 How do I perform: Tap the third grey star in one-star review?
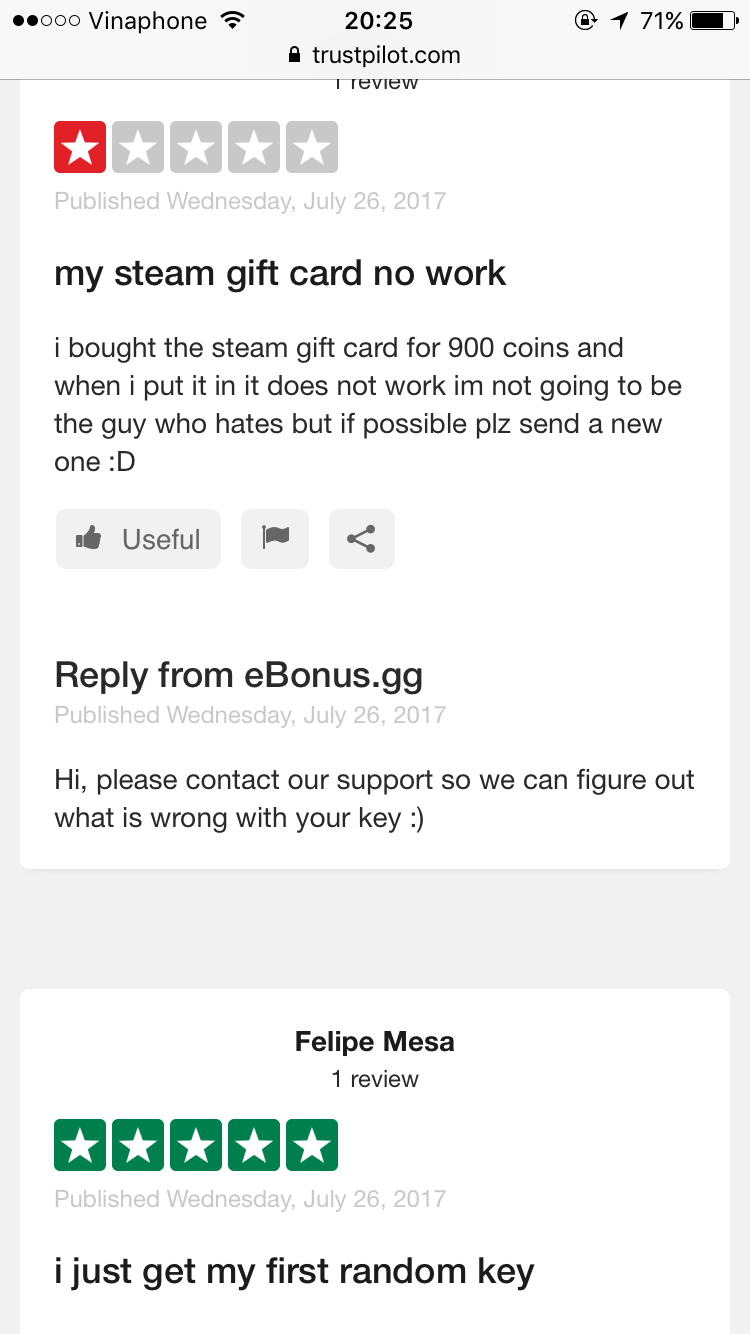click(196, 148)
